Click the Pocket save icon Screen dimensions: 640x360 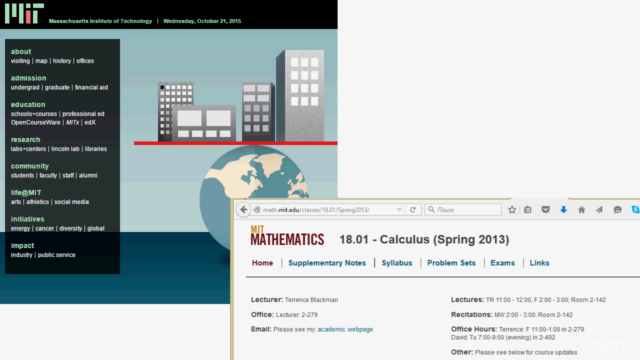546,210
